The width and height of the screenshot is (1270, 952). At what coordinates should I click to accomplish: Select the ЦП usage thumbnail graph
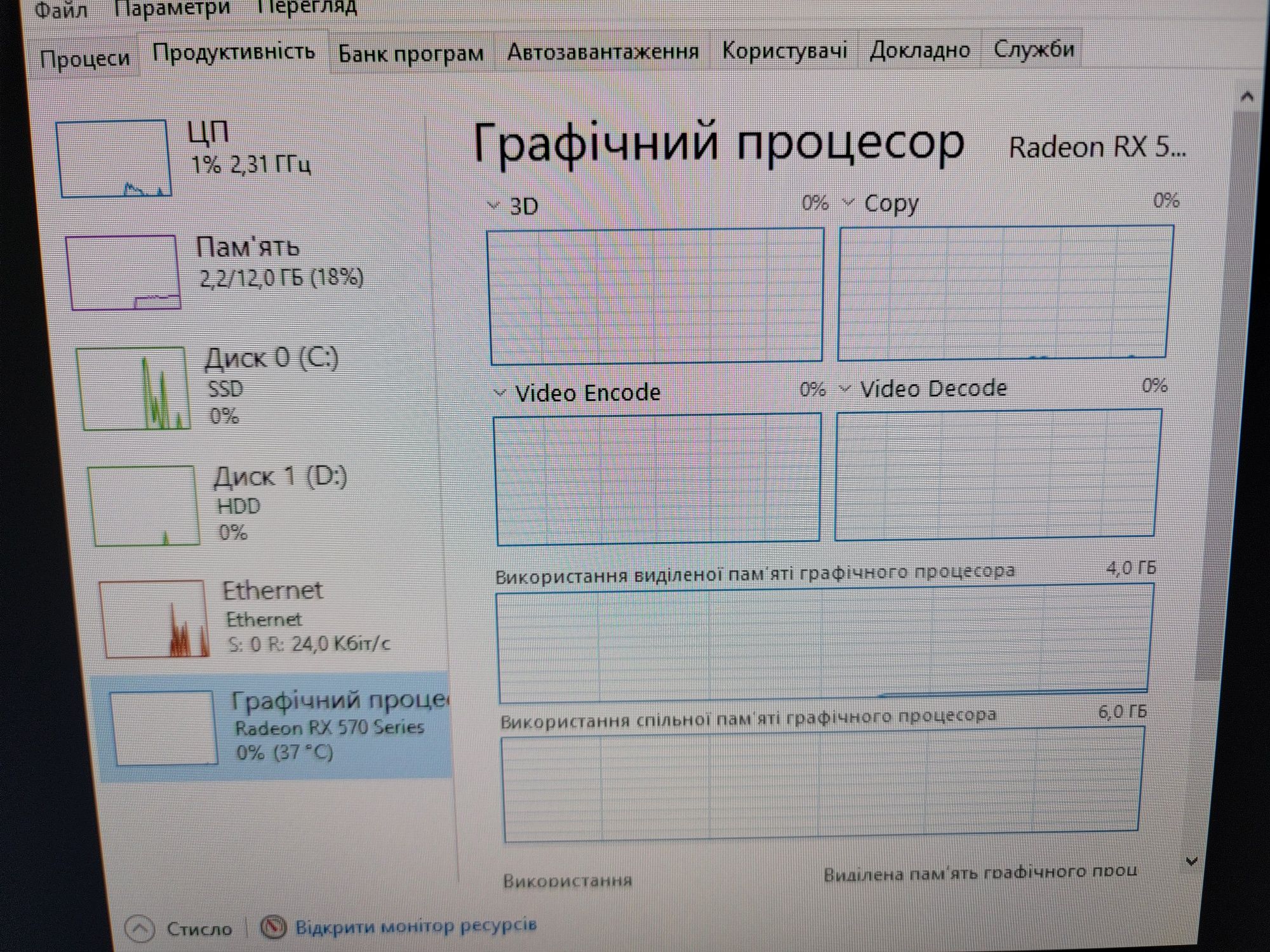(114, 159)
